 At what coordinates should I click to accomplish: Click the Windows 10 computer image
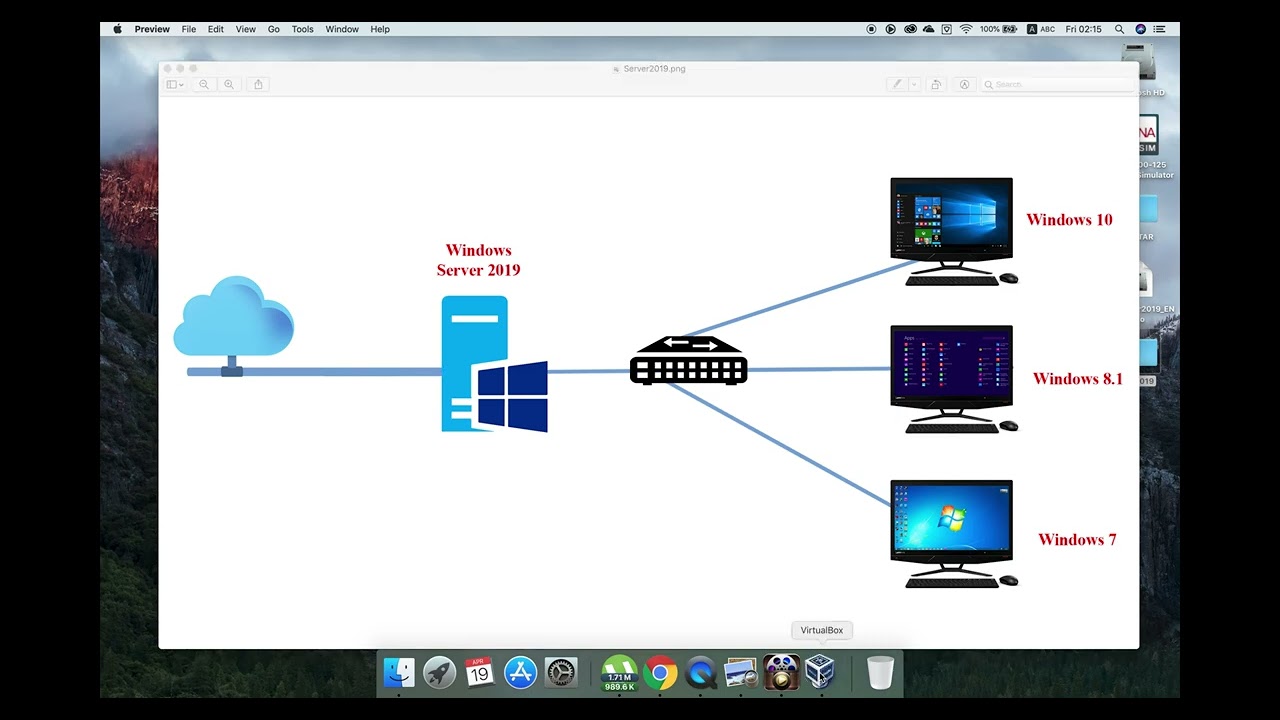(x=954, y=232)
